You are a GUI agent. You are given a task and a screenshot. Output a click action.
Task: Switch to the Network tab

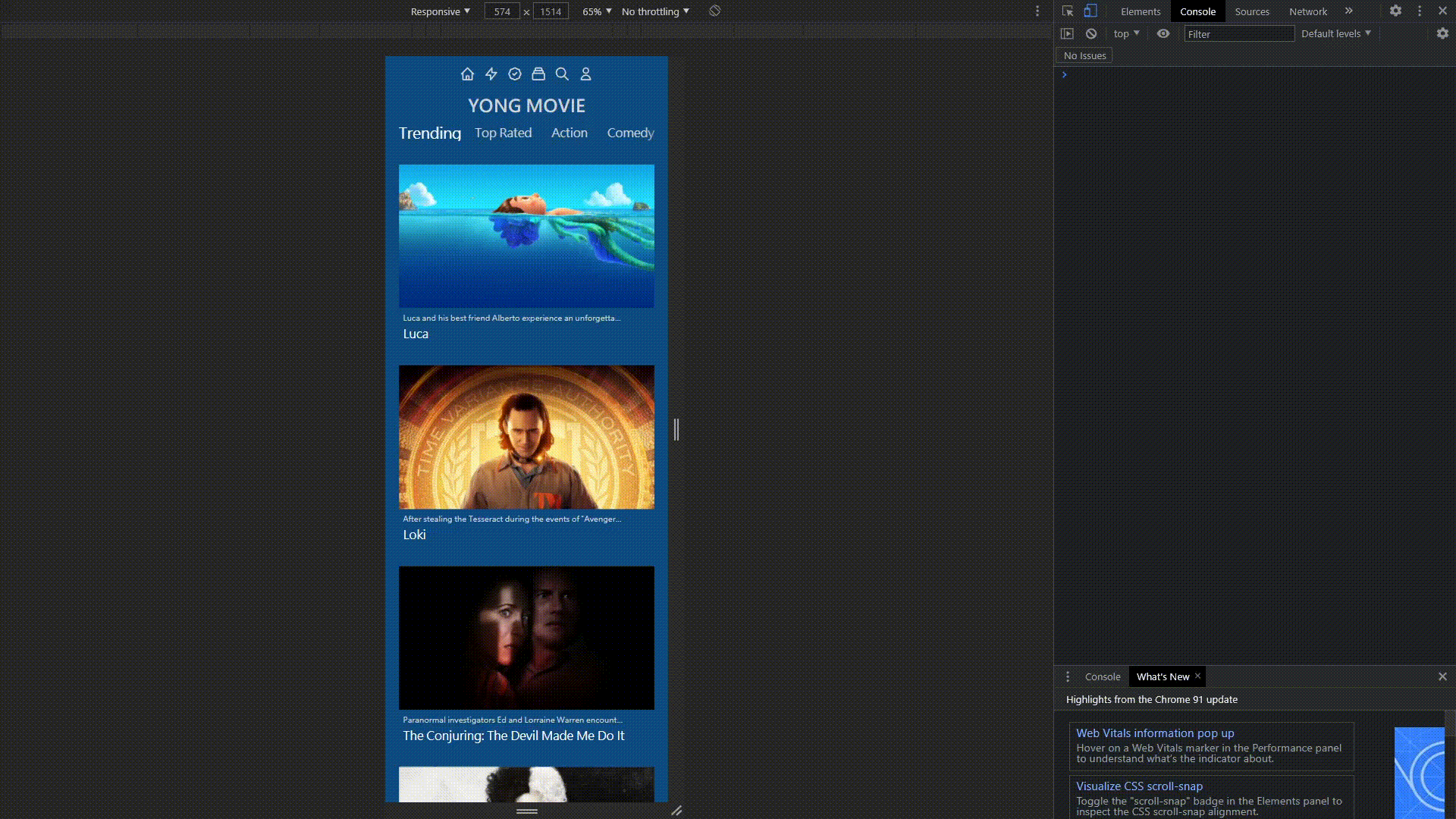pos(1307,11)
